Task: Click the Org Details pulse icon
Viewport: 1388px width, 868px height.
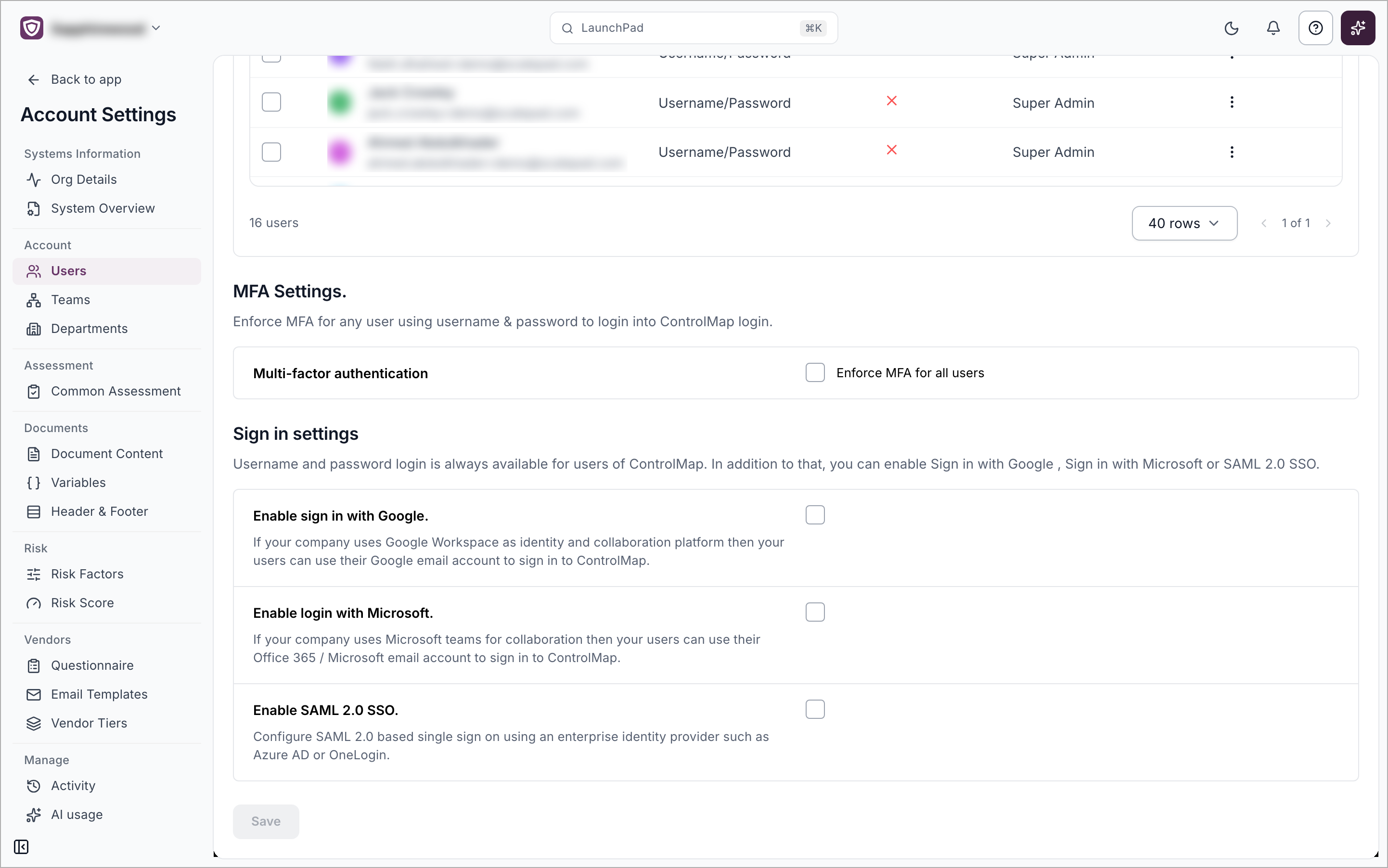Action: tap(34, 179)
